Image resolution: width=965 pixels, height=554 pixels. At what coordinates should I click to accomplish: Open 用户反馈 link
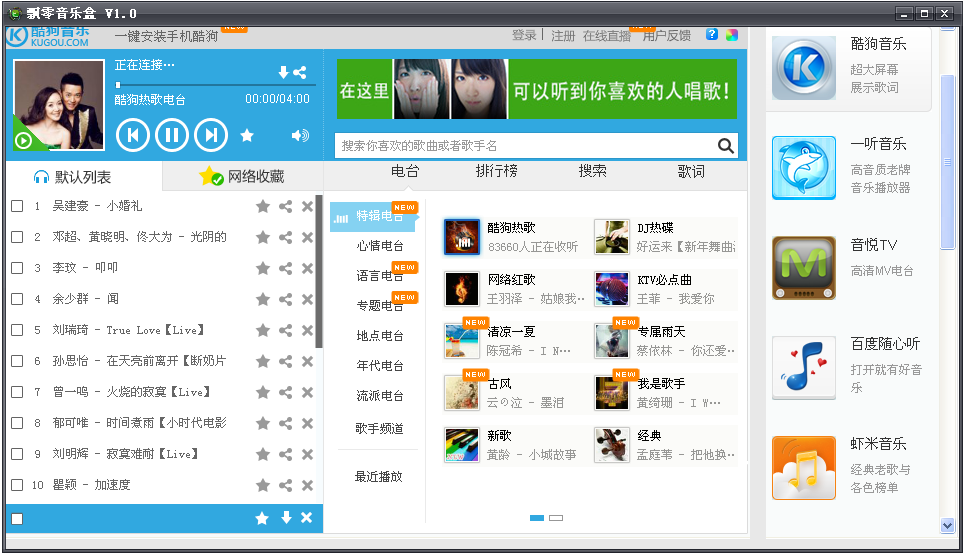click(x=667, y=36)
